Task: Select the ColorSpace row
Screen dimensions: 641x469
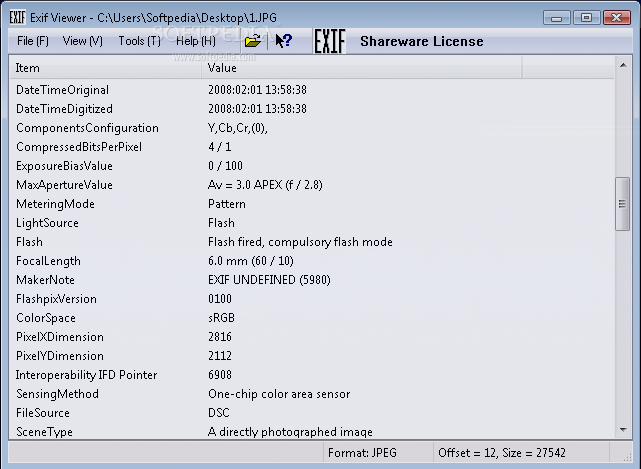Action: point(312,318)
